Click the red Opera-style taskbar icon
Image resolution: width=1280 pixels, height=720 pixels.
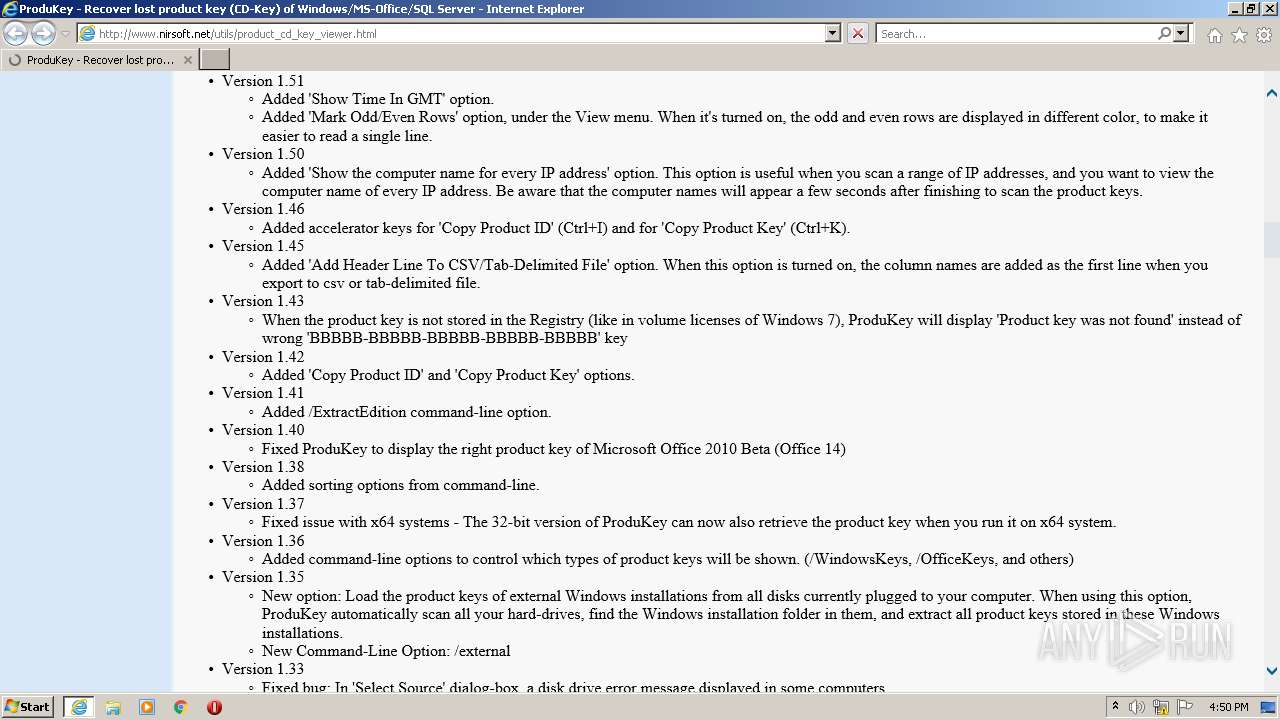pos(214,707)
